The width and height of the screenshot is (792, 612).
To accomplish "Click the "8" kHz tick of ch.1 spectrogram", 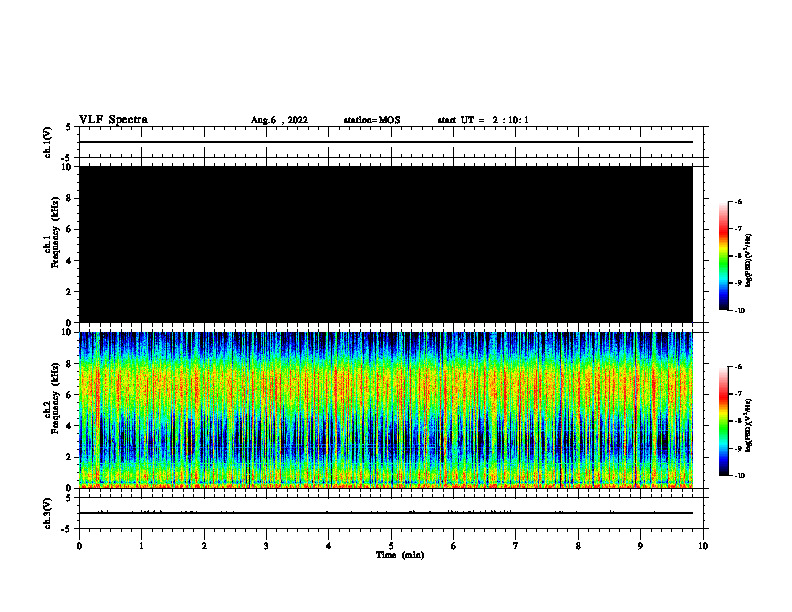I will pos(69,198).
